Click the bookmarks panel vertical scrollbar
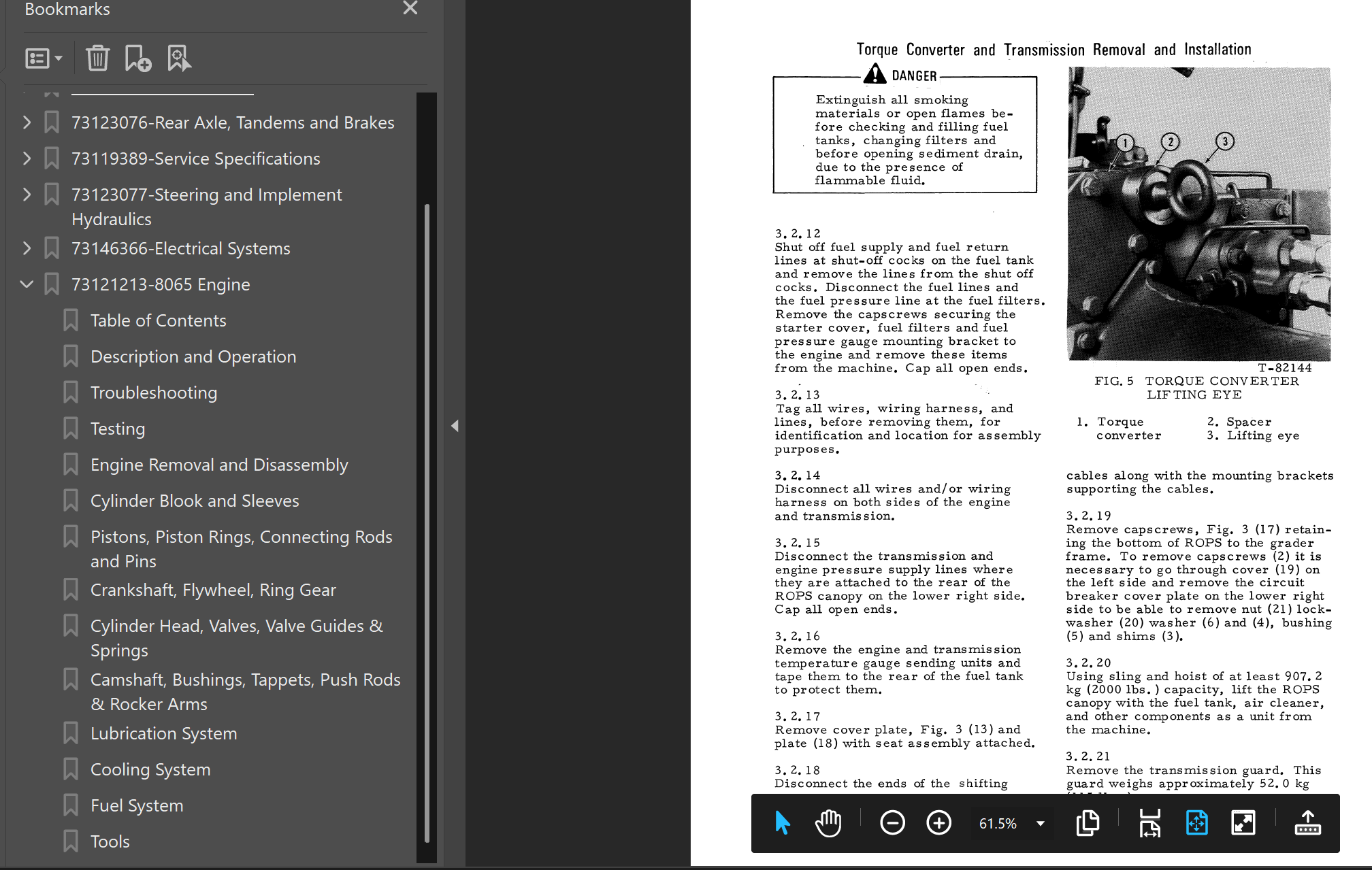Image resolution: width=1372 pixels, height=870 pixels. point(427,522)
